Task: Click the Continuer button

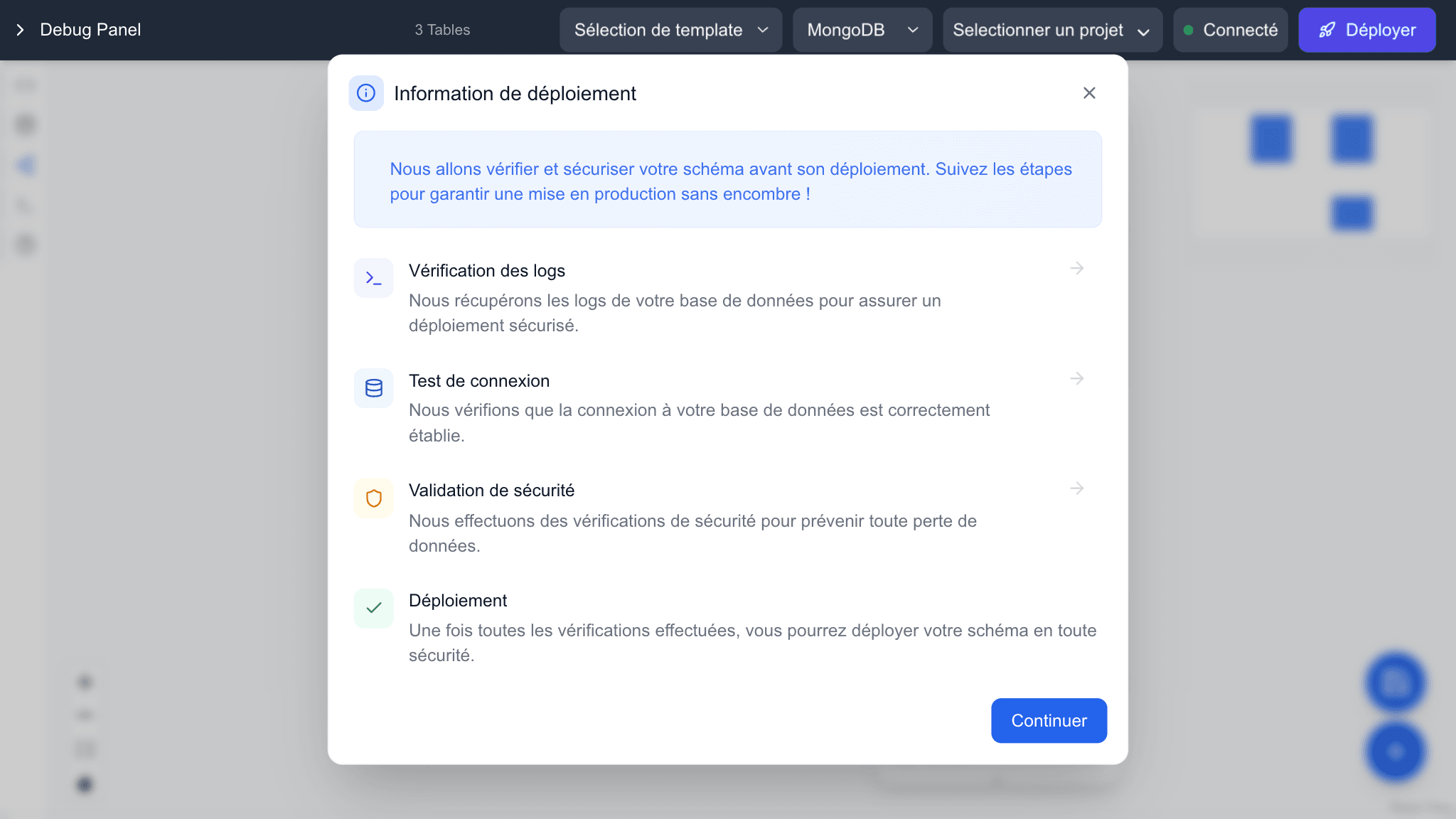Action: coord(1049,720)
